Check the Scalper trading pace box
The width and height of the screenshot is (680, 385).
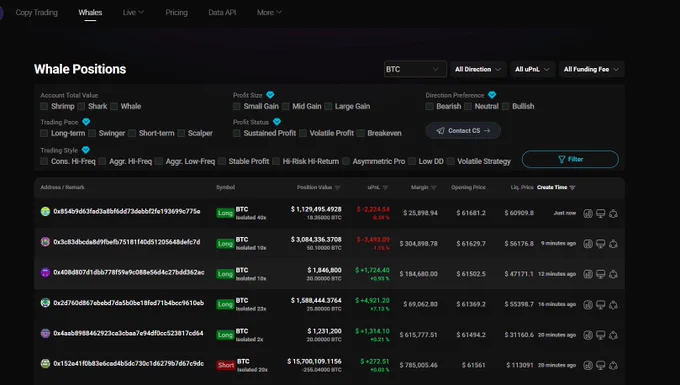[181, 133]
